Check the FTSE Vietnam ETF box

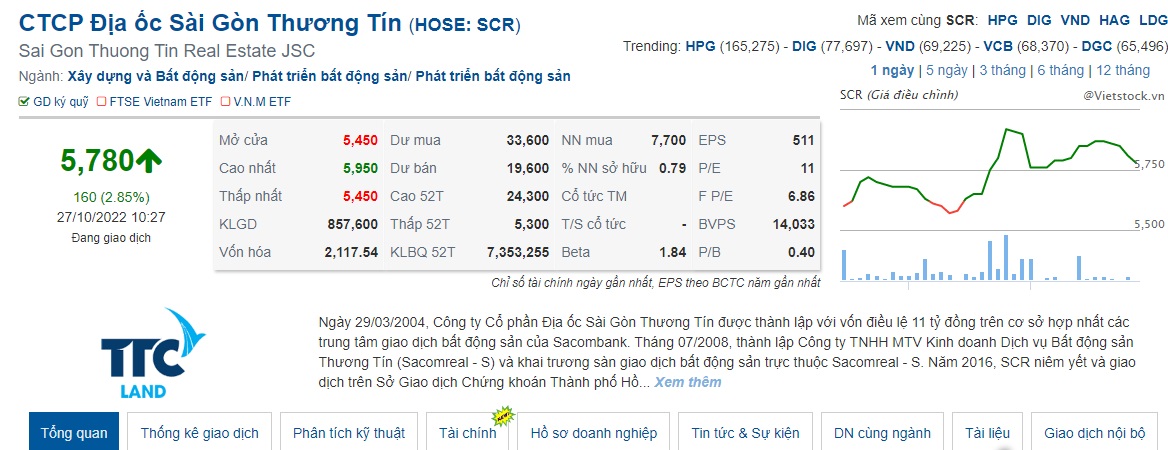101,102
